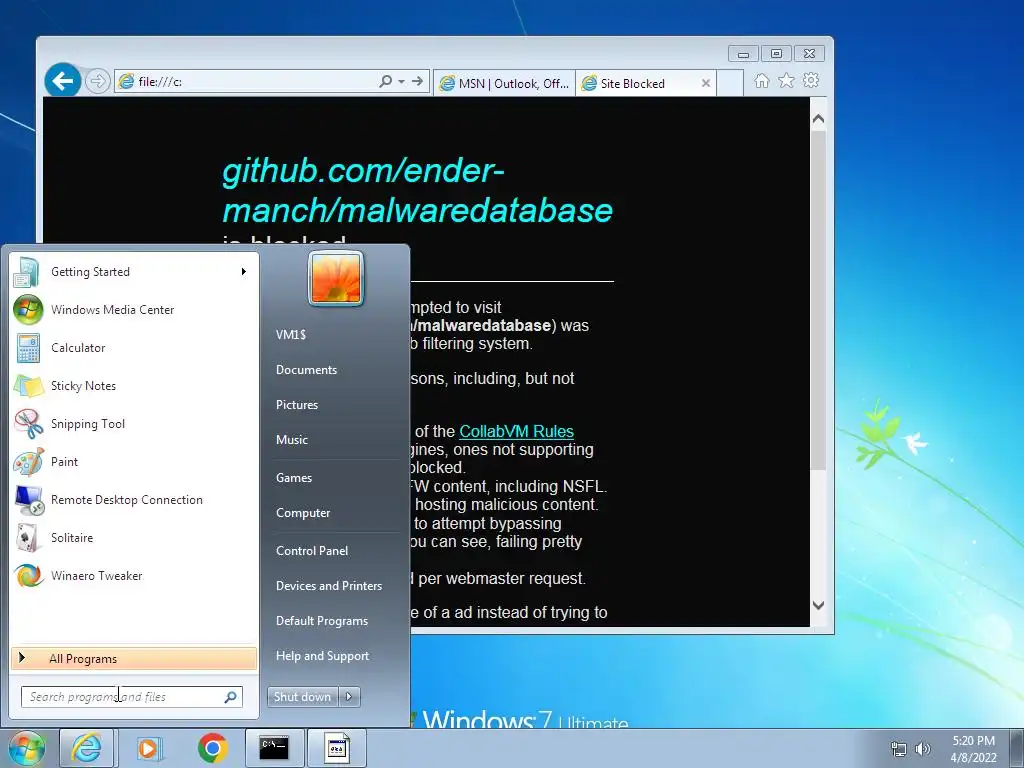Click the Windows Start orb
This screenshot has width=1024, height=768.
coord(27,748)
